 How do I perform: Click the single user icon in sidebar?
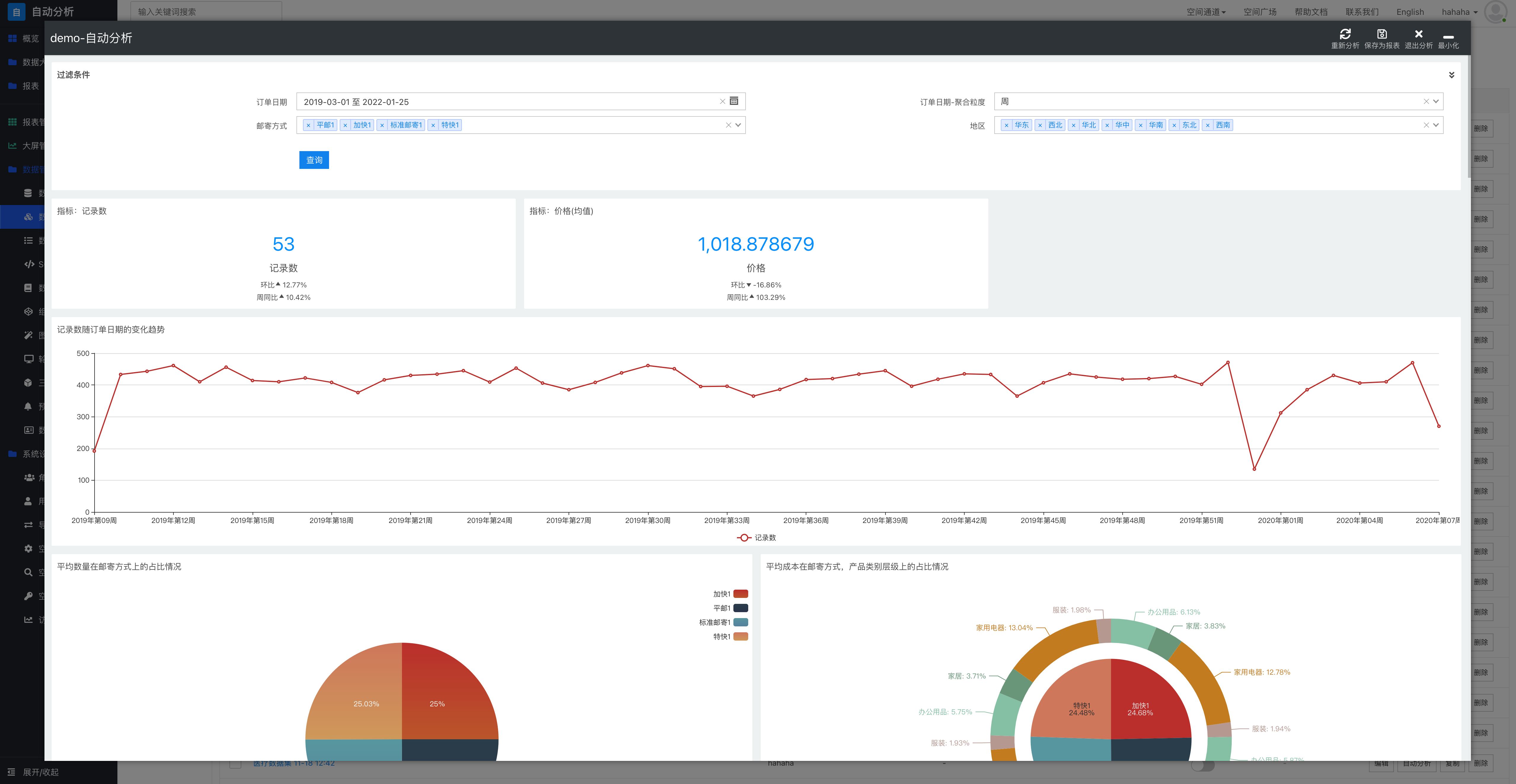coord(28,501)
